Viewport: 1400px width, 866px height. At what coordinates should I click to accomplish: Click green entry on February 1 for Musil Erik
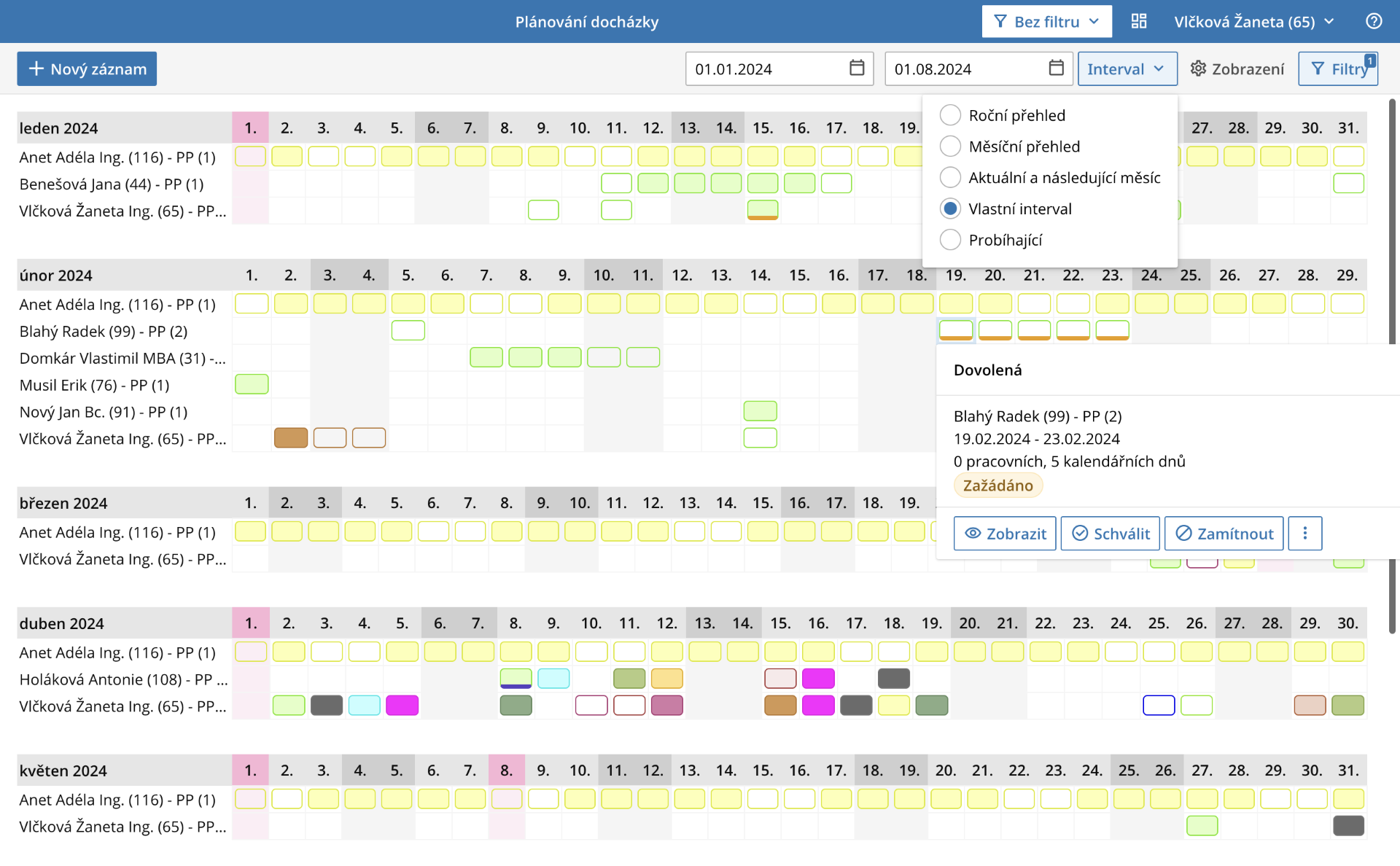(x=252, y=384)
